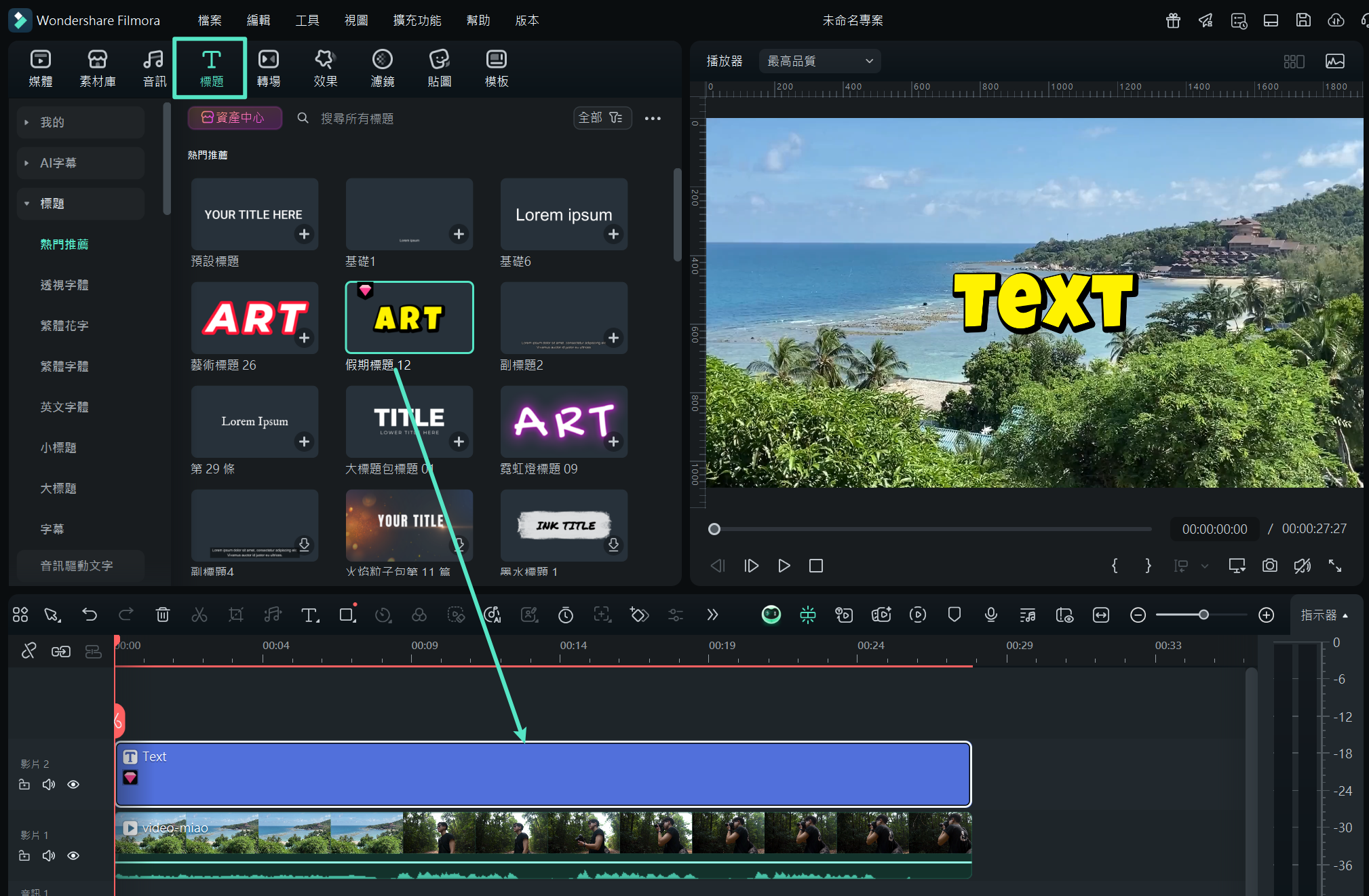
Task: Click the 資產中心 button
Action: click(234, 118)
